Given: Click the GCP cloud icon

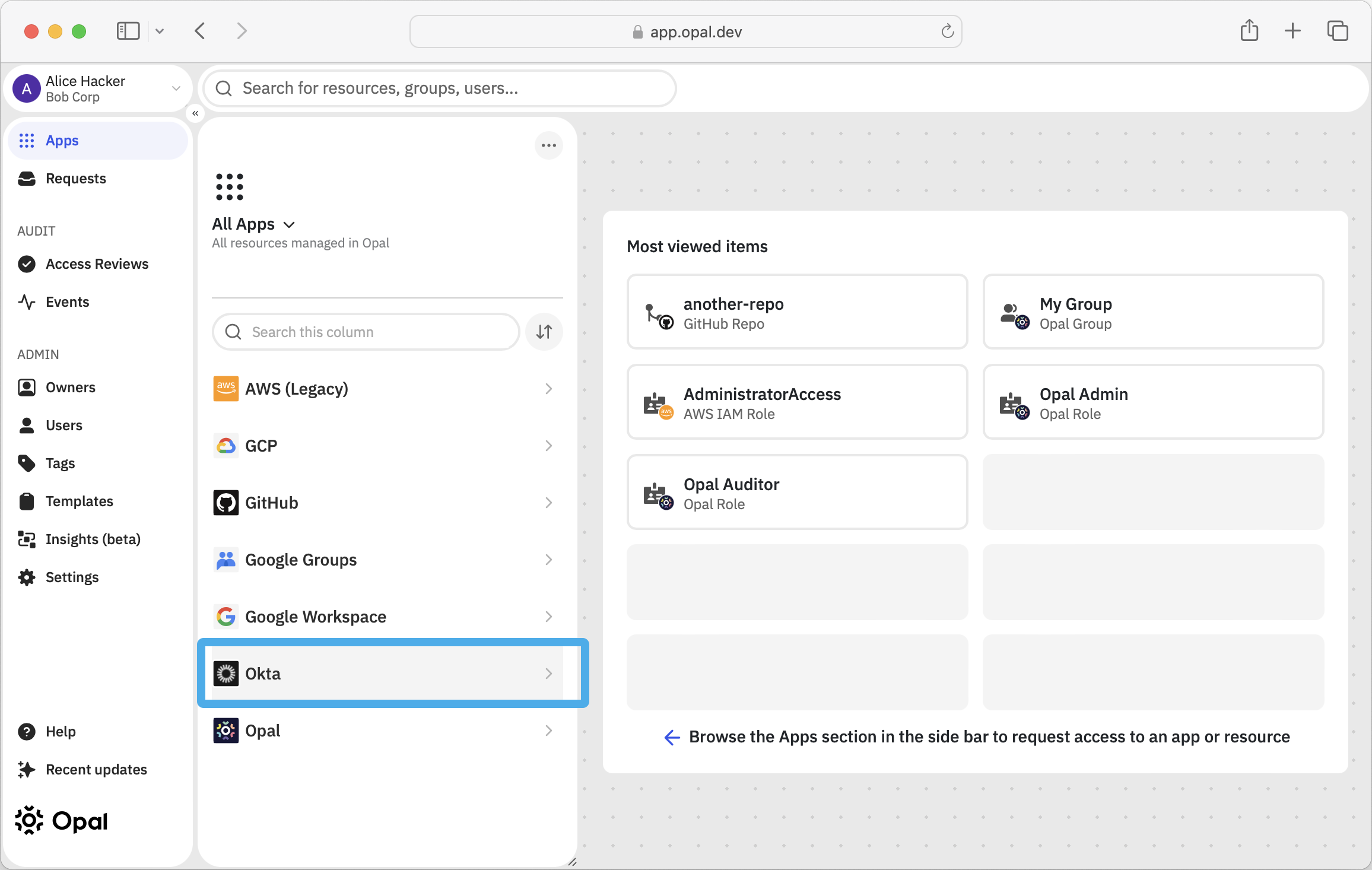Looking at the screenshot, I should (226, 446).
